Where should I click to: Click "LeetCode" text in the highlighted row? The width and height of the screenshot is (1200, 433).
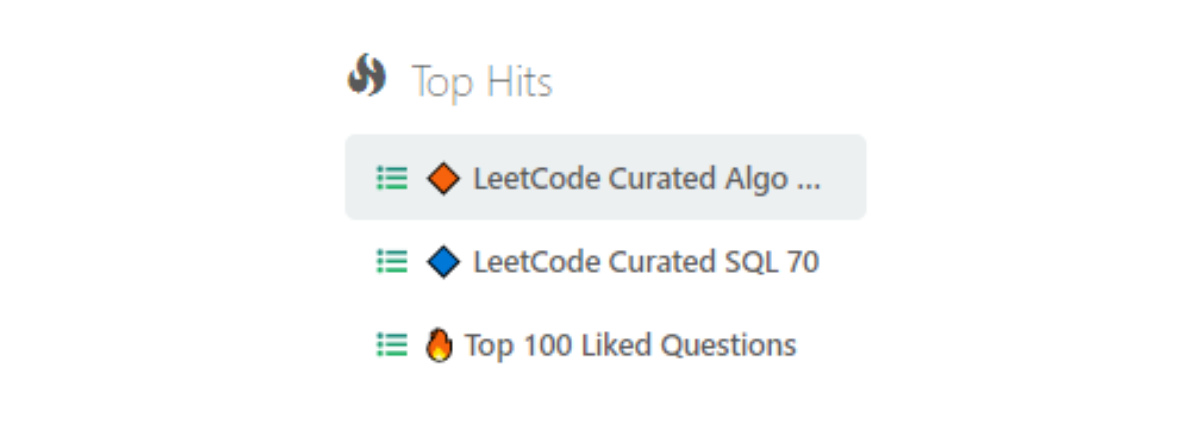[x=527, y=178]
